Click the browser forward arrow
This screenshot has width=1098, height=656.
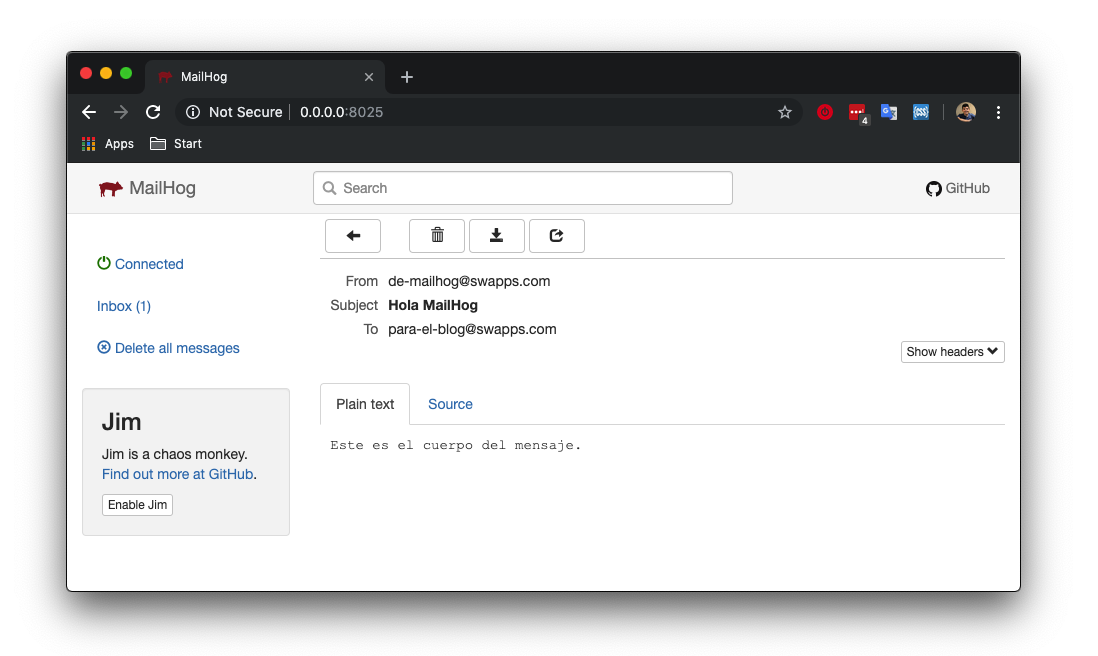[x=121, y=112]
